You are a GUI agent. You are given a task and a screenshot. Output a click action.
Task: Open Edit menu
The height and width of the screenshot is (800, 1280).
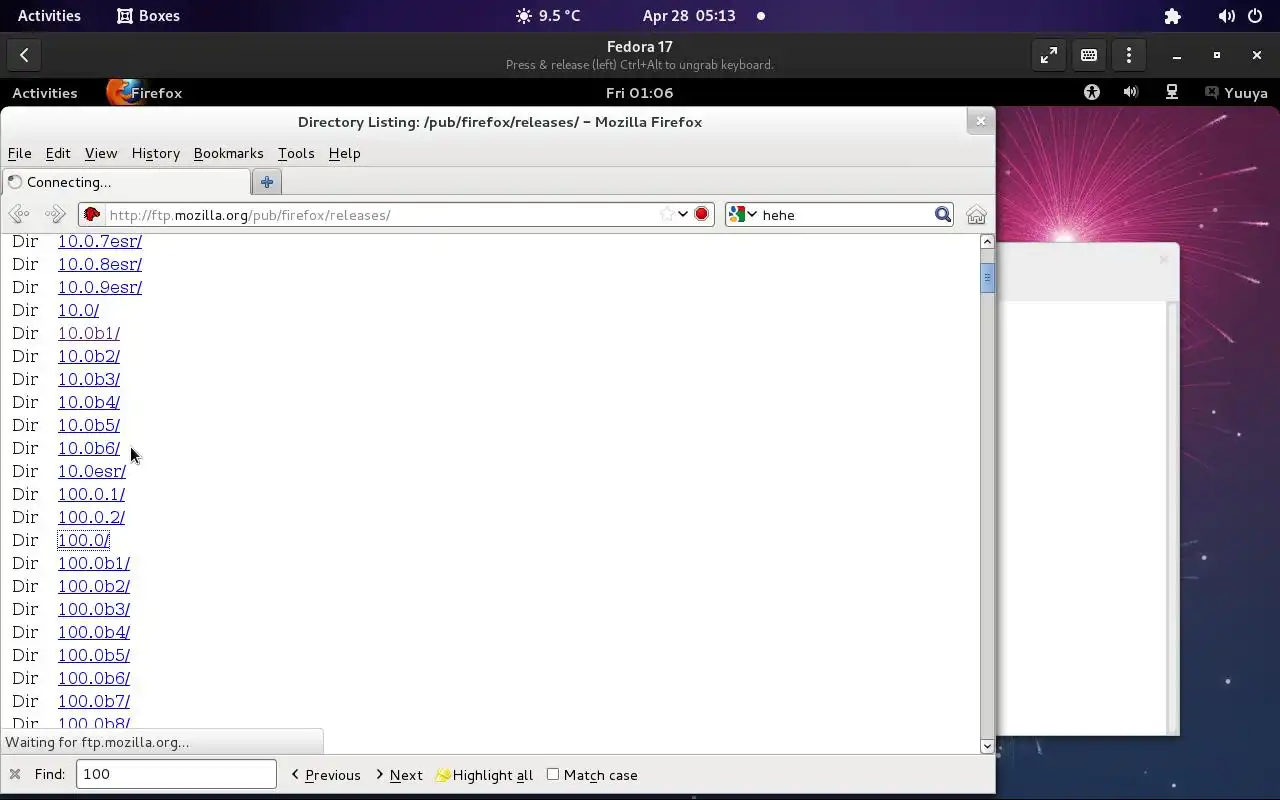[58, 153]
